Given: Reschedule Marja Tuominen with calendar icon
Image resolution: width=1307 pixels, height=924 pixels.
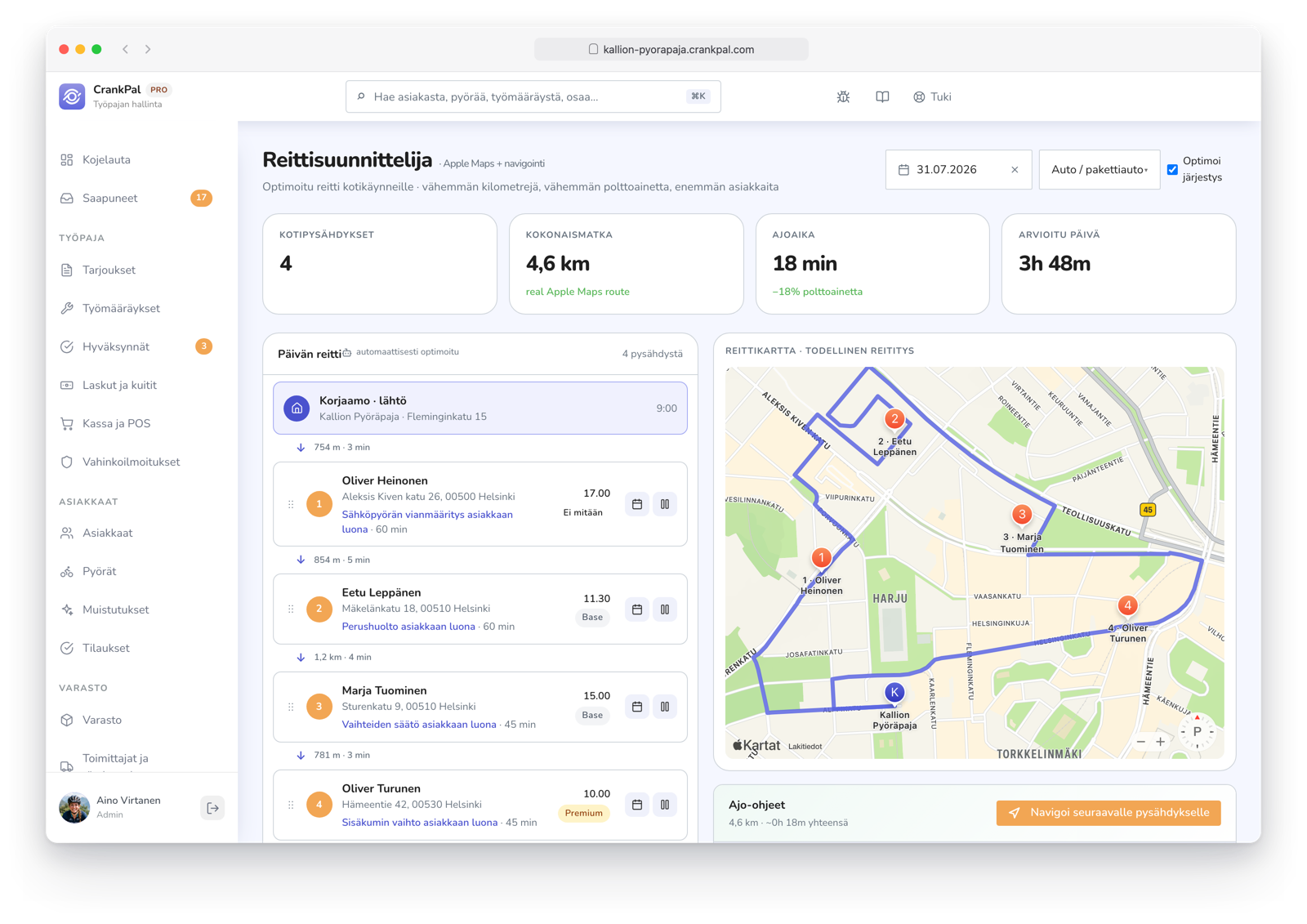Looking at the screenshot, I should (x=637, y=707).
